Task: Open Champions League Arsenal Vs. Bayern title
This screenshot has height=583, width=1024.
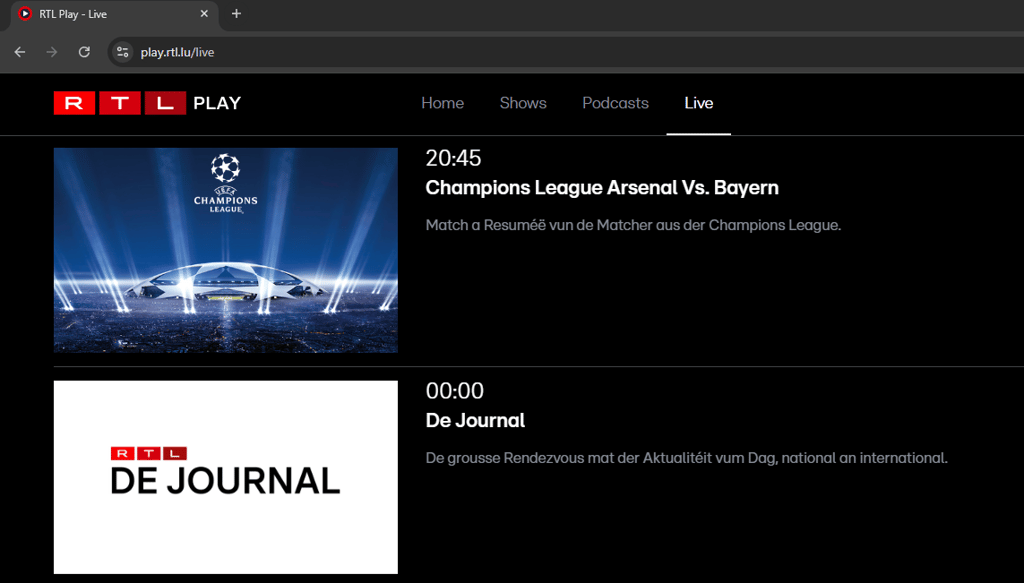Action: pos(602,187)
